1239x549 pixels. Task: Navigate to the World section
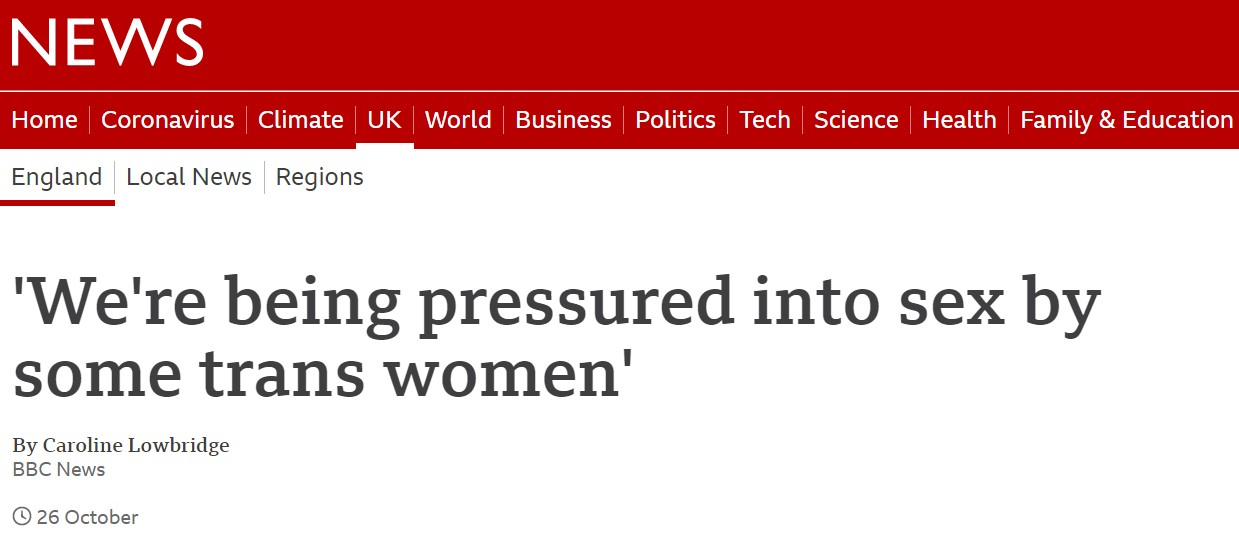tap(458, 120)
